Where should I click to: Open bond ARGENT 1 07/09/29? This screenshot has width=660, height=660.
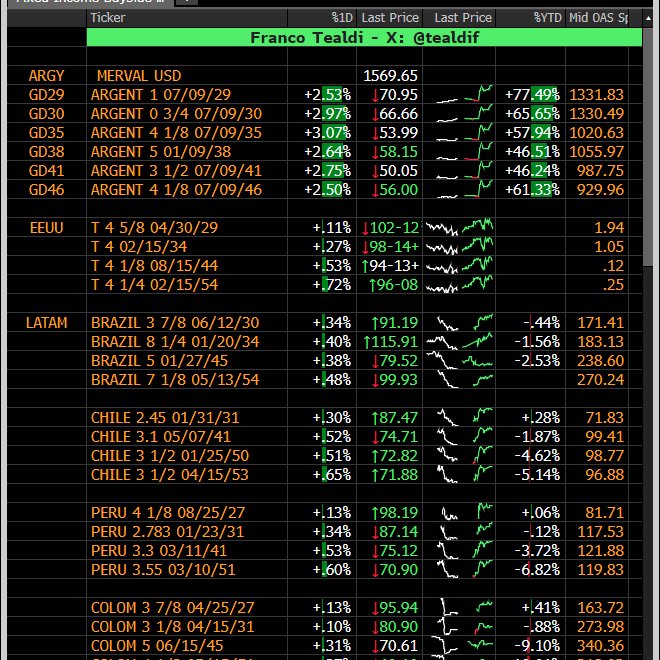coord(161,95)
